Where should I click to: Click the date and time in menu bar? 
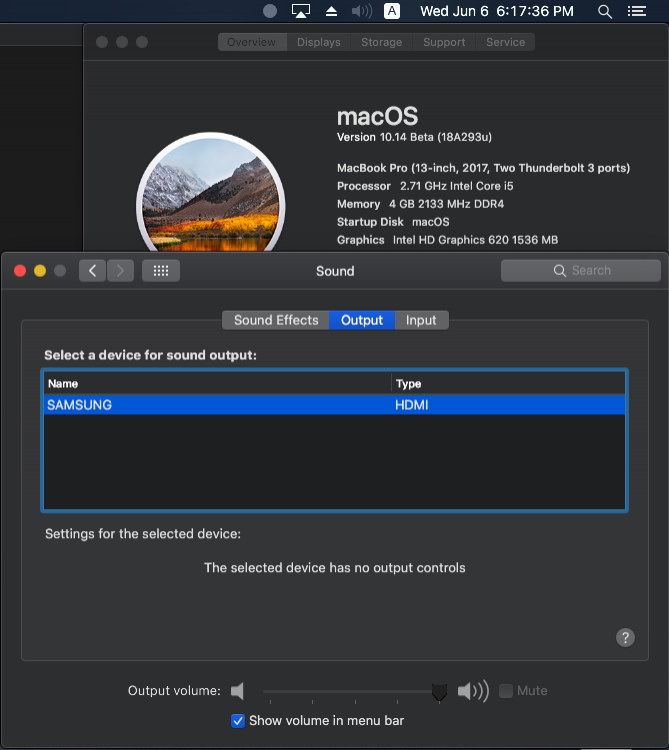pos(496,11)
